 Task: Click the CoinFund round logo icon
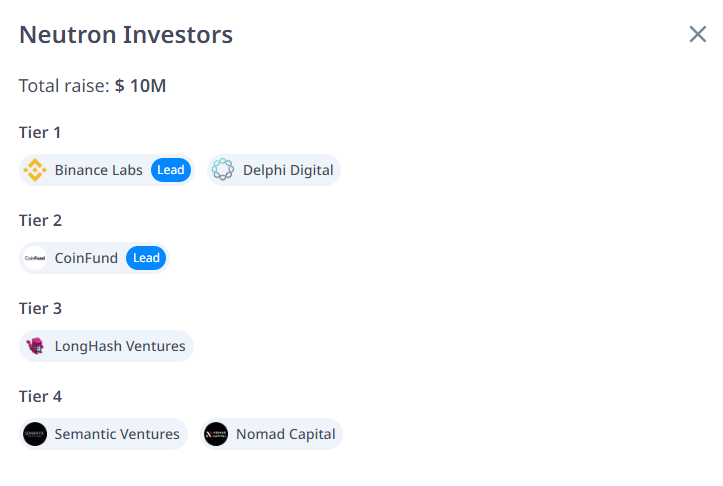[x=35, y=258]
